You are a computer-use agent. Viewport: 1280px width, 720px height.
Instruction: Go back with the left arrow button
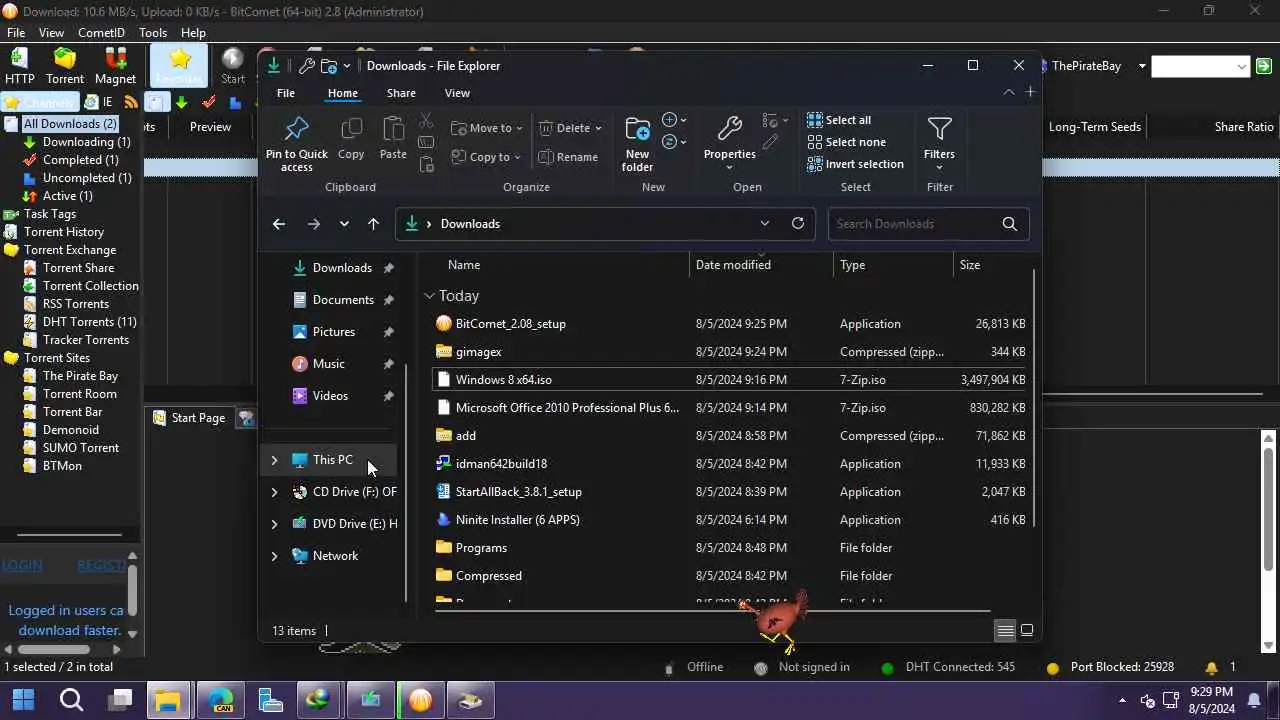(x=279, y=224)
